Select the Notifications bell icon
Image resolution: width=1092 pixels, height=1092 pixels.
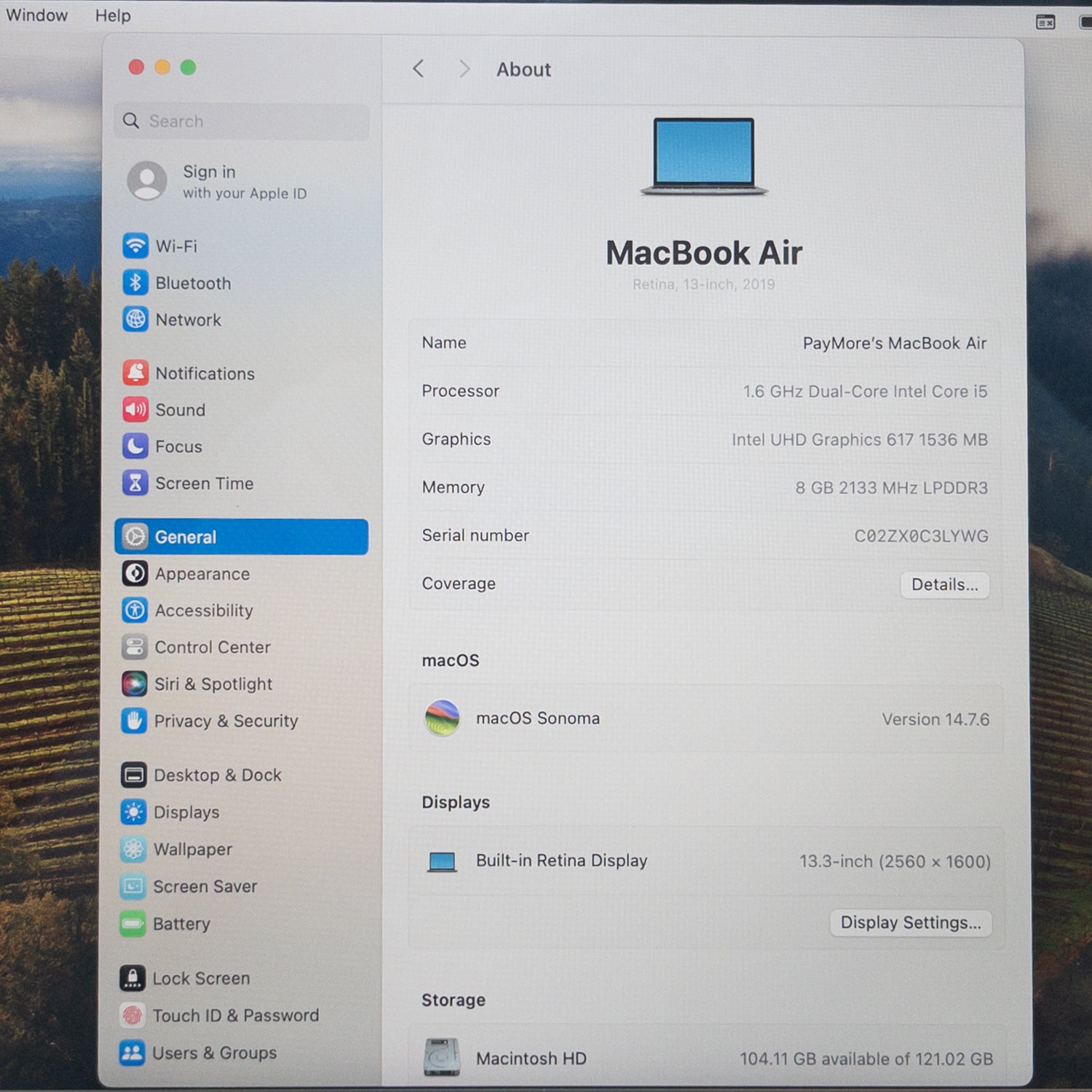pyautogui.click(x=135, y=373)
